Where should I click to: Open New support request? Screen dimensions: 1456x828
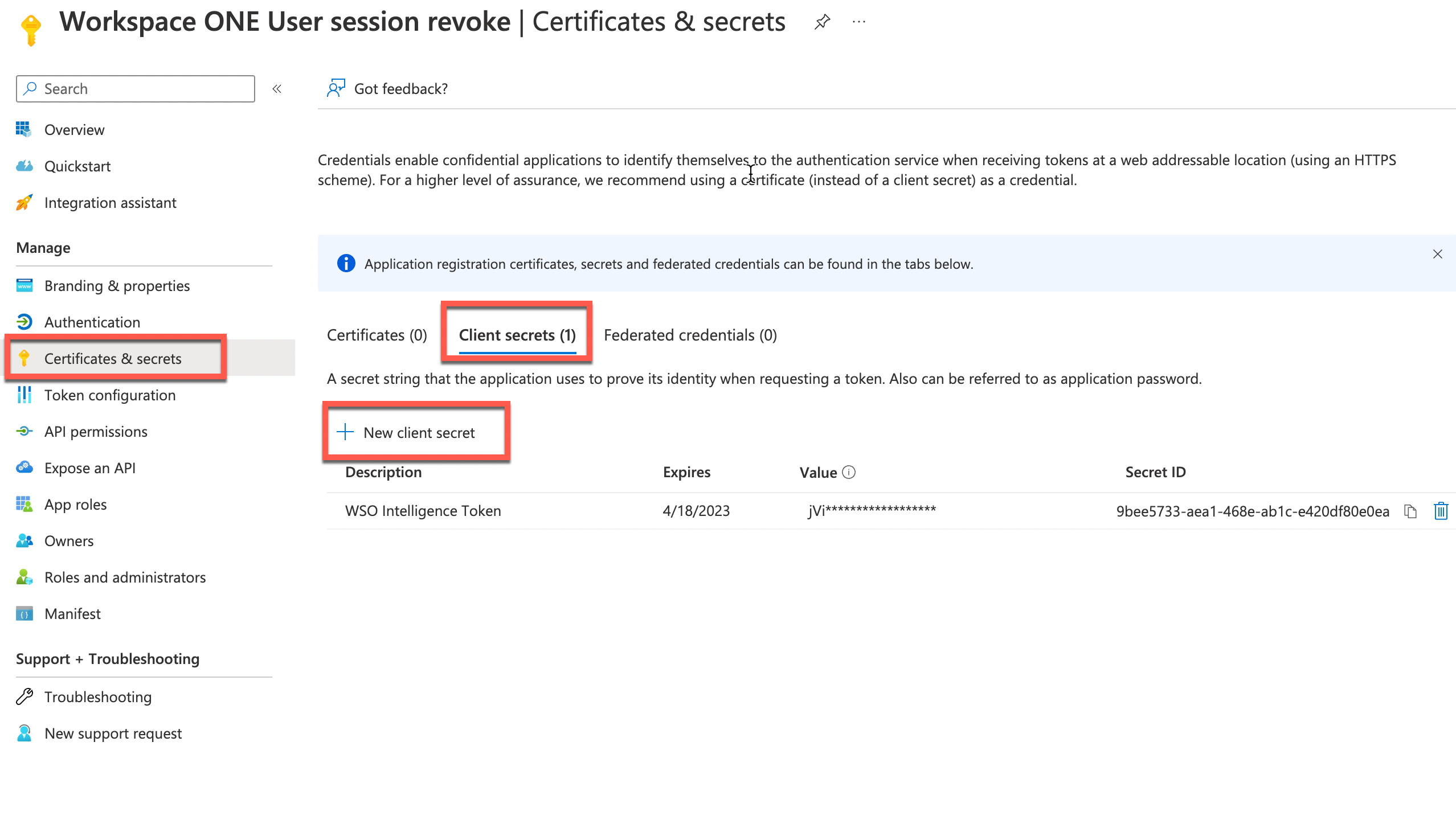point(113,733)
